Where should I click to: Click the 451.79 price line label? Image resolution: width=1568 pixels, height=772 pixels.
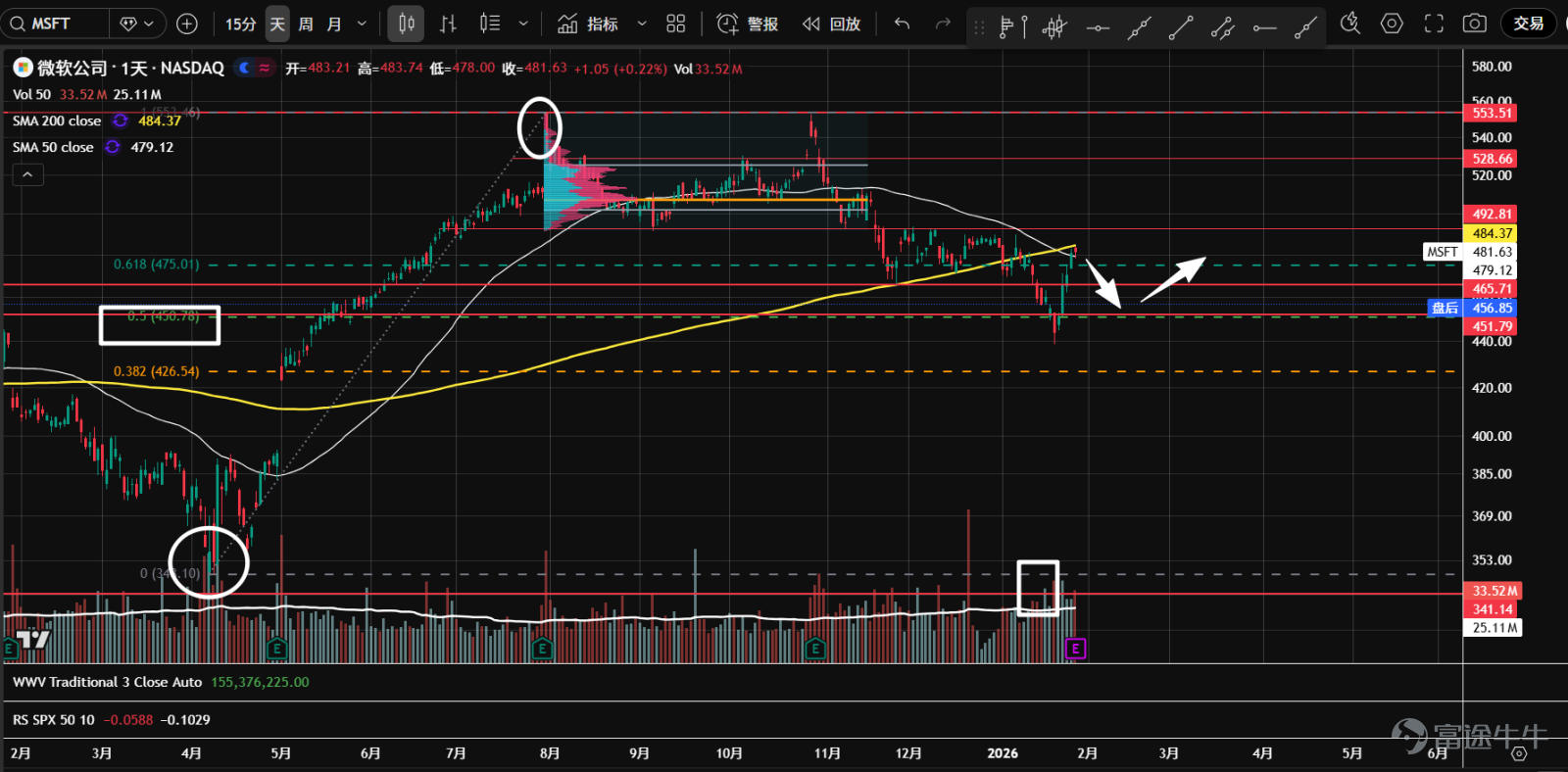(1491, 326)
